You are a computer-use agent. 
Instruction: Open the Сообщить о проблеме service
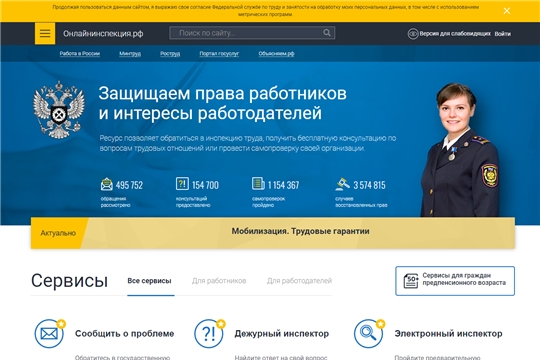[124, 333]
